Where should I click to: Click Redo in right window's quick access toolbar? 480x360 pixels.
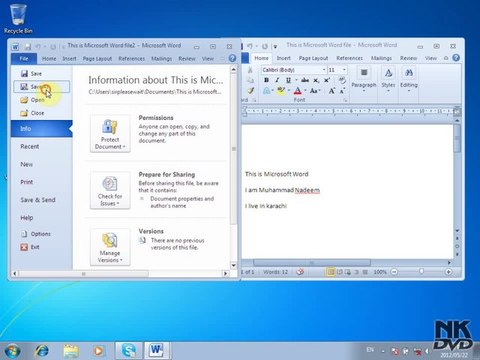[x=264, y=46]
